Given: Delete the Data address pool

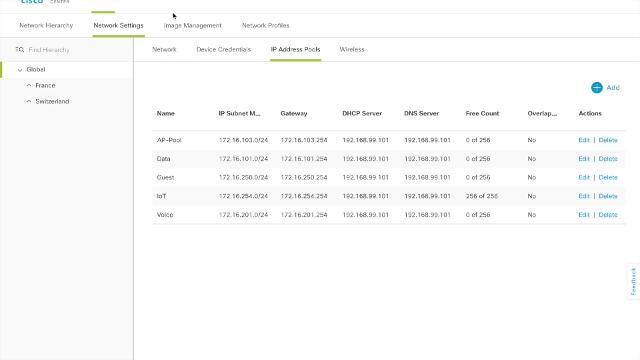Looking at the screenshot, I should pyautogui.click(x=608, y=159).
